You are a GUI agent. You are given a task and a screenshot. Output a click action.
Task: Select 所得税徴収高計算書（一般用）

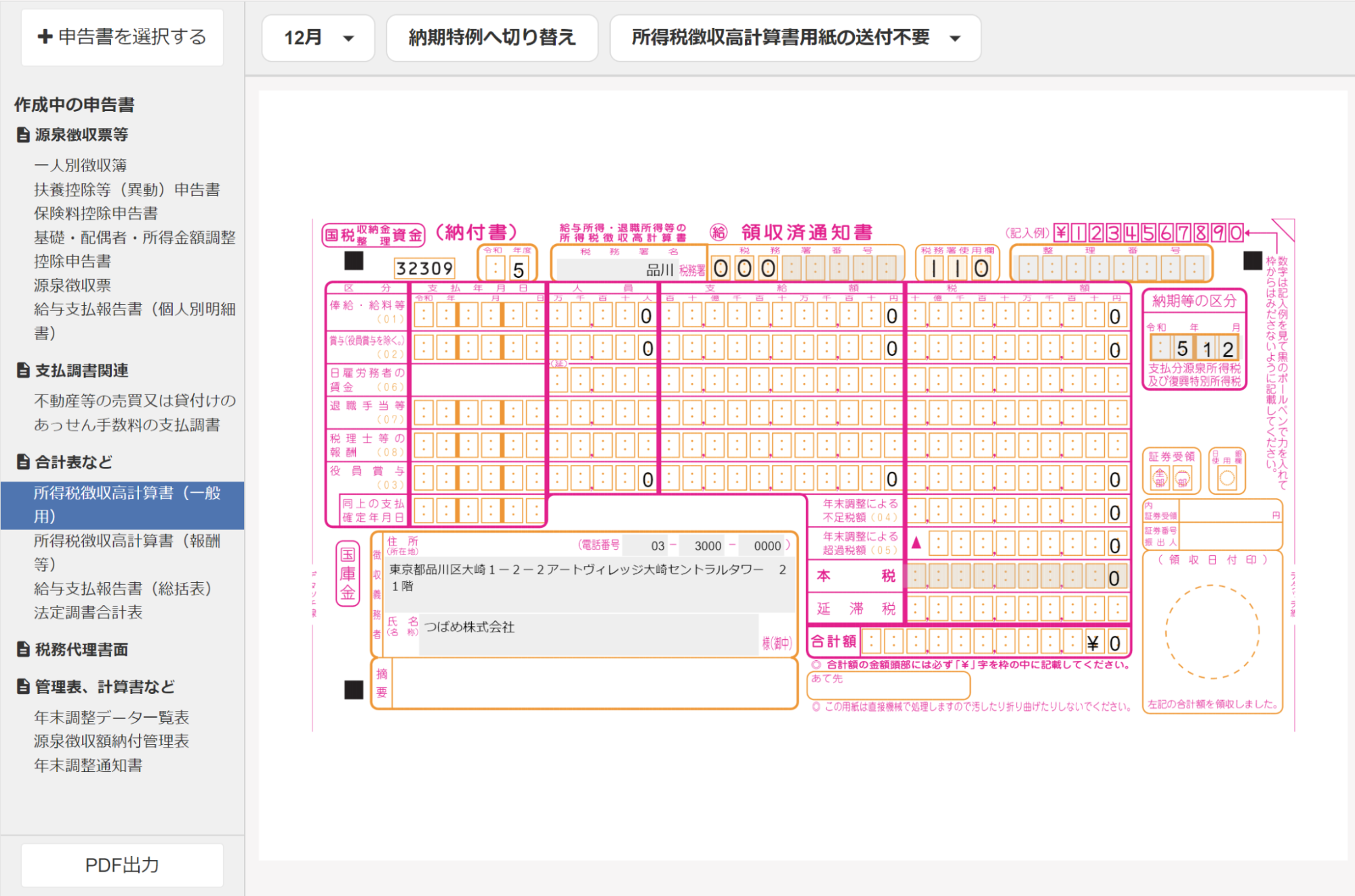point(123,505)
